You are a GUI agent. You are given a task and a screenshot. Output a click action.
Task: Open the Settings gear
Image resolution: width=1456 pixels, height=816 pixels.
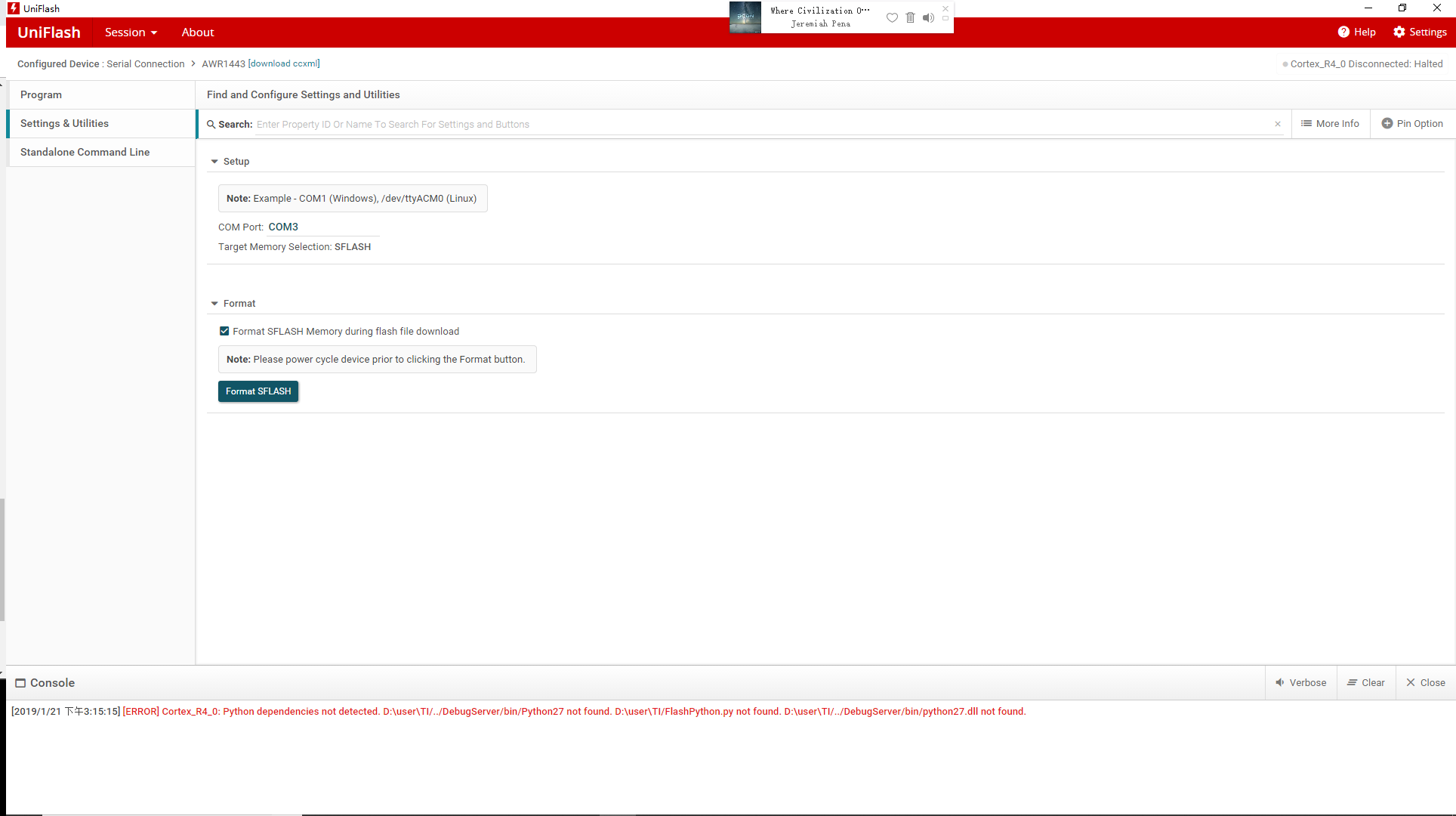coord(1420,32)
